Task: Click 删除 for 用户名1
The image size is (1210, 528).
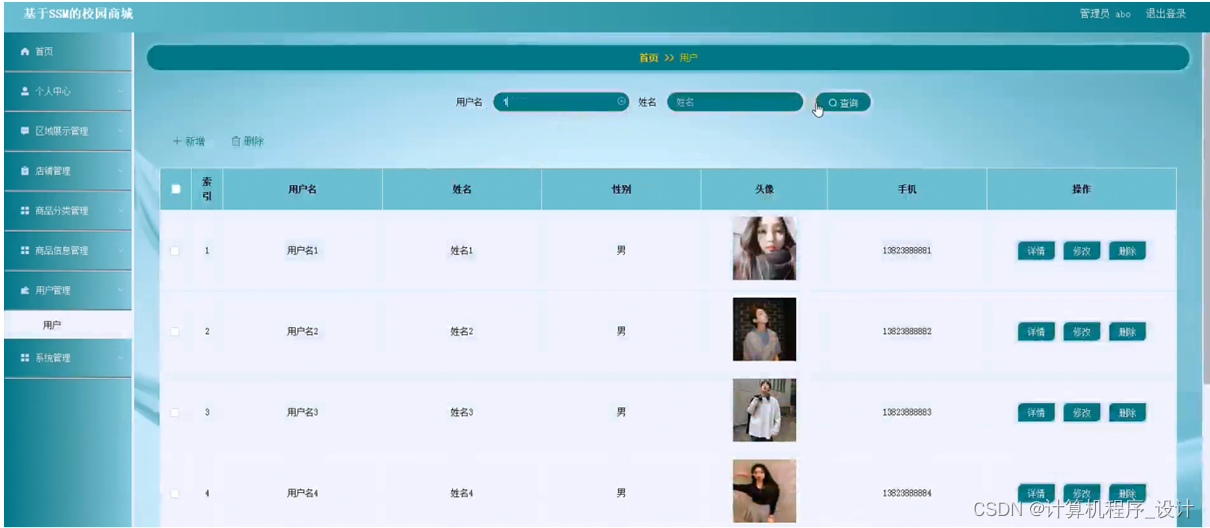Action: click(1127, 251)
